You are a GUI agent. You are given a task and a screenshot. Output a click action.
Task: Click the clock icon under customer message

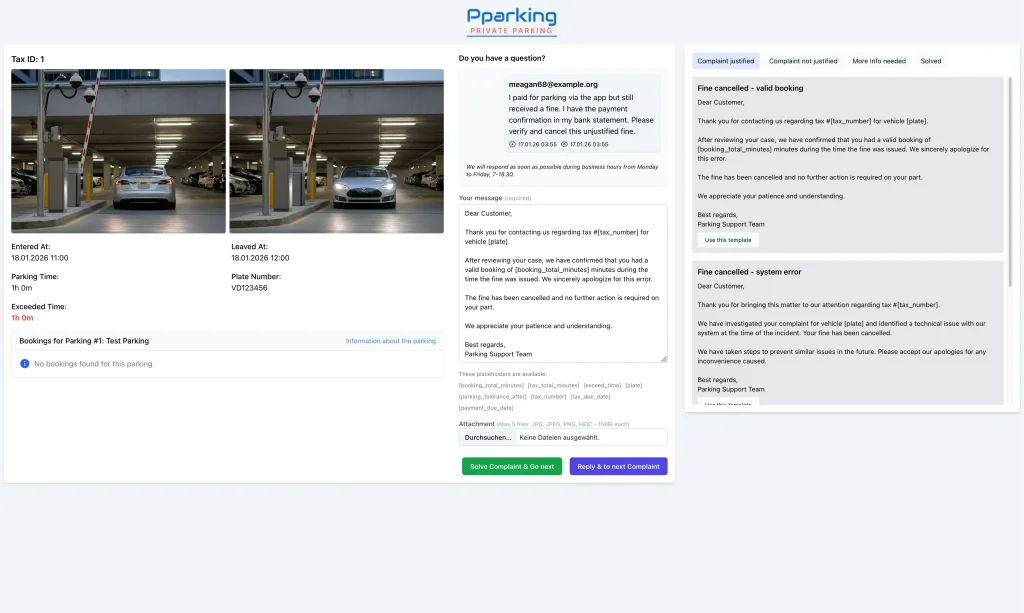(x=513, y=145)
